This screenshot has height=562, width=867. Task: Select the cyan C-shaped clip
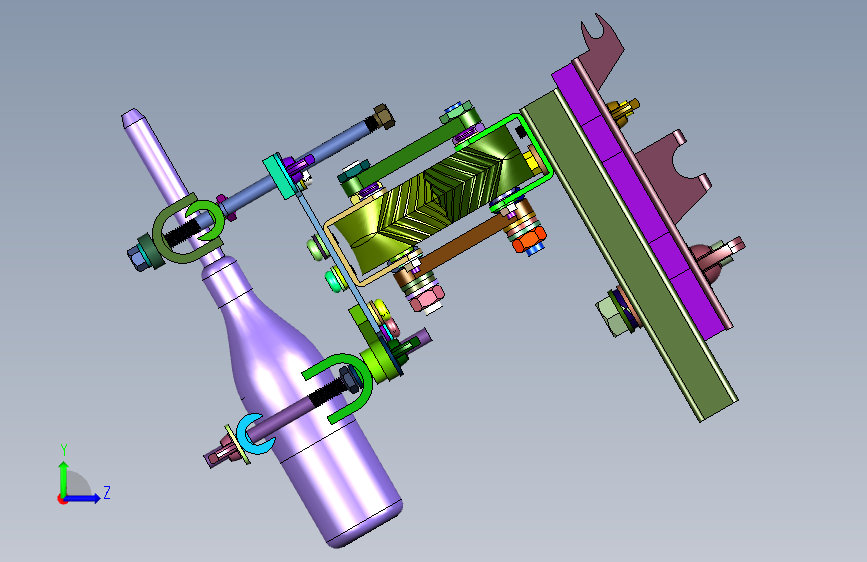point(254,435)
